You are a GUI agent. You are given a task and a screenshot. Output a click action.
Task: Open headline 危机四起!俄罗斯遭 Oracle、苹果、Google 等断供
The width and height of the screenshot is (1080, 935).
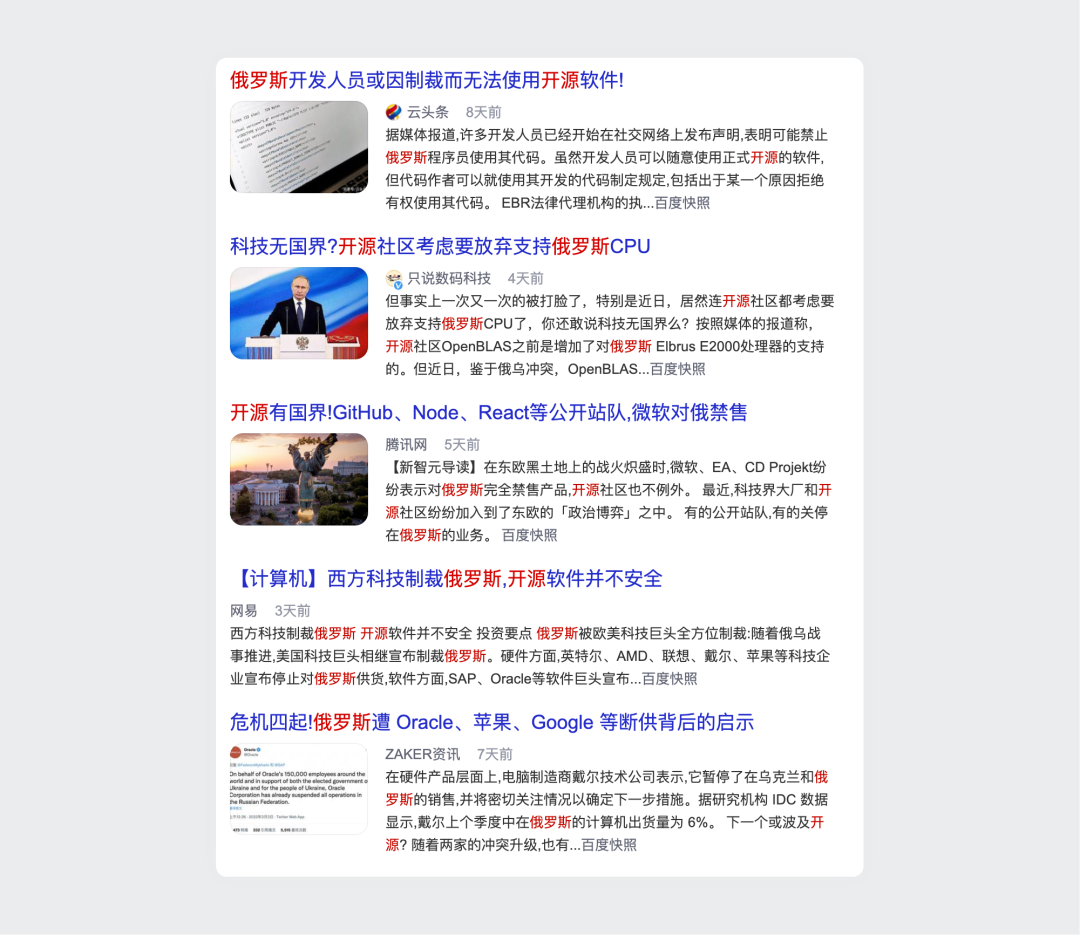pos(492,722)
